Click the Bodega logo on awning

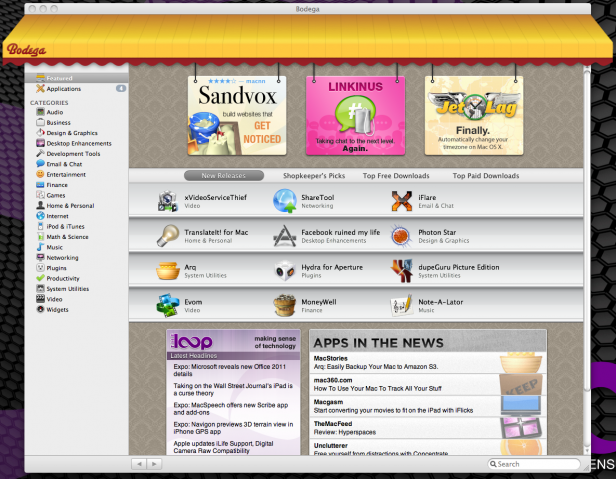(x=26, y=50)
